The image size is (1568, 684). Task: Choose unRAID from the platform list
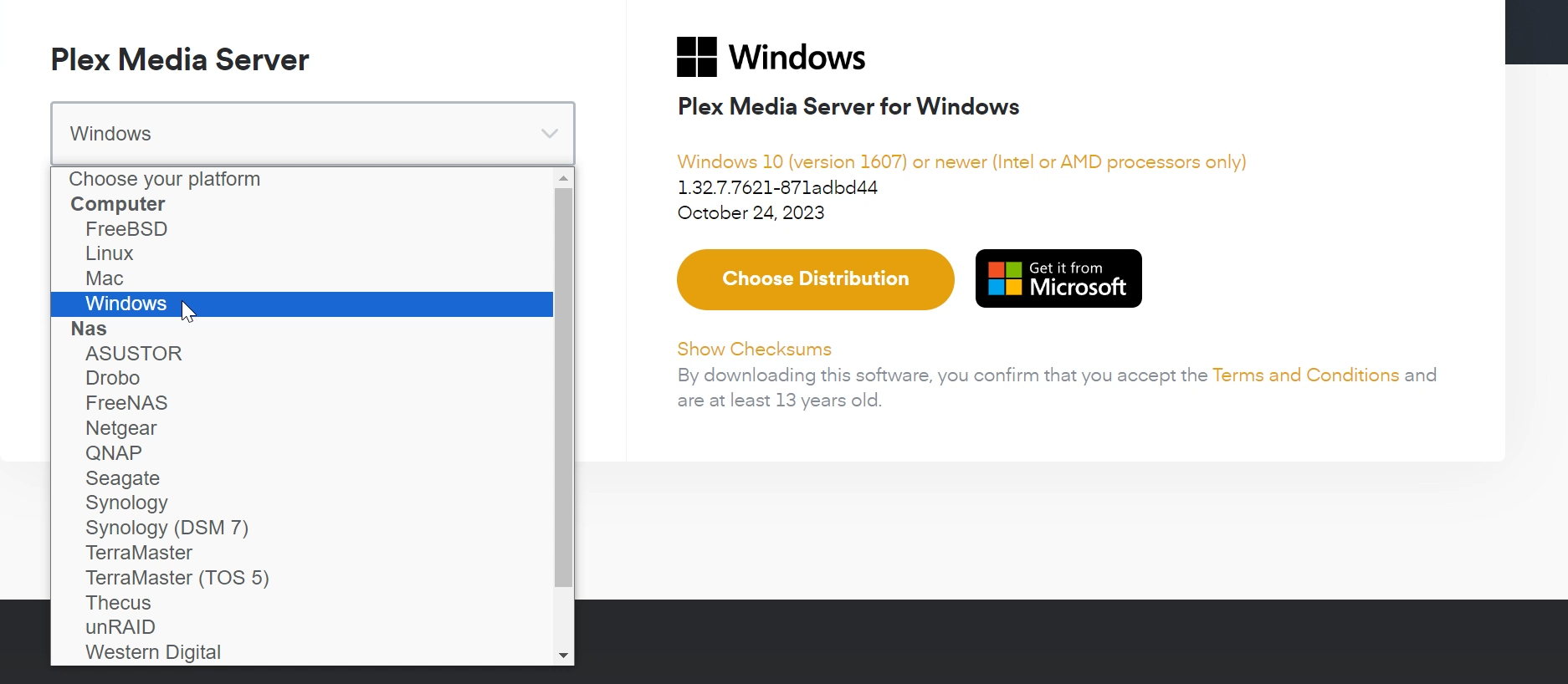pos(302,627)
